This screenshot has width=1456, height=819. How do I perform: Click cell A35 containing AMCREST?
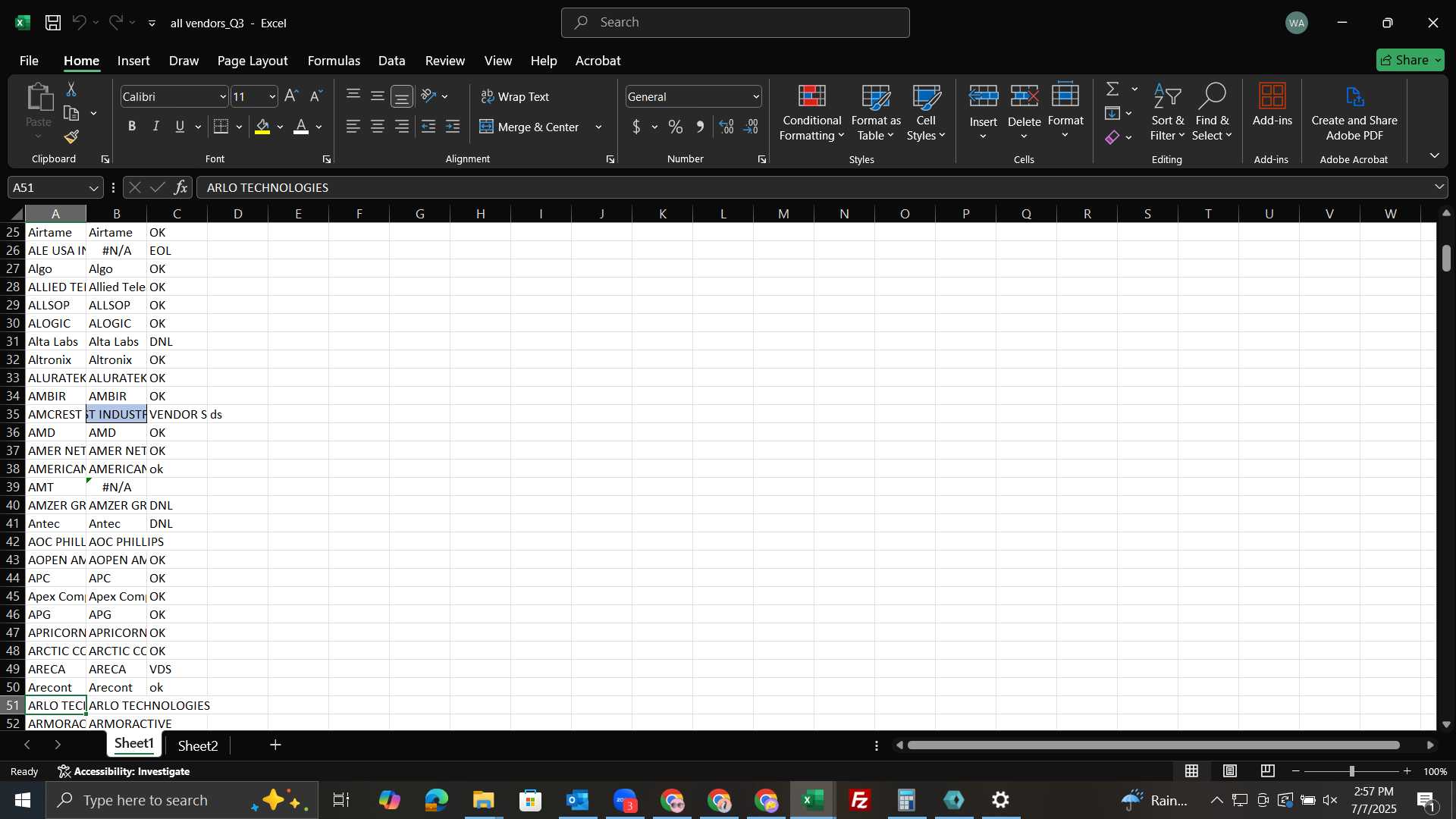click(55, 414)
